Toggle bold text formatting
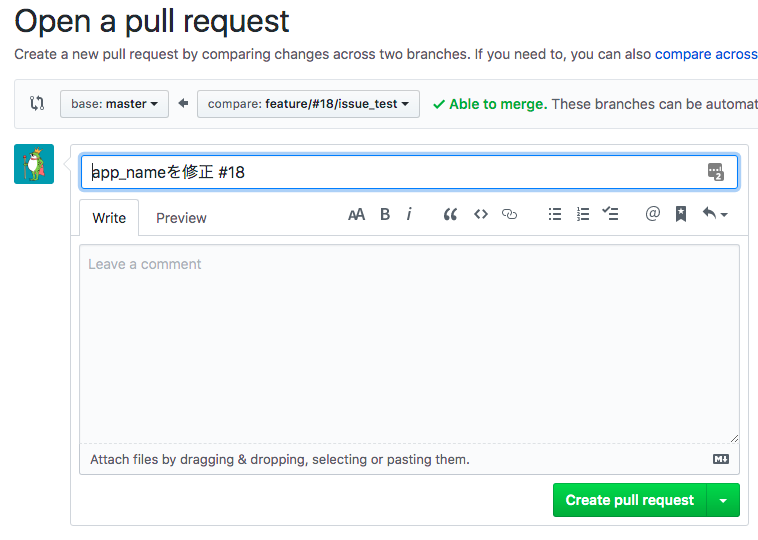 [385, 214]
